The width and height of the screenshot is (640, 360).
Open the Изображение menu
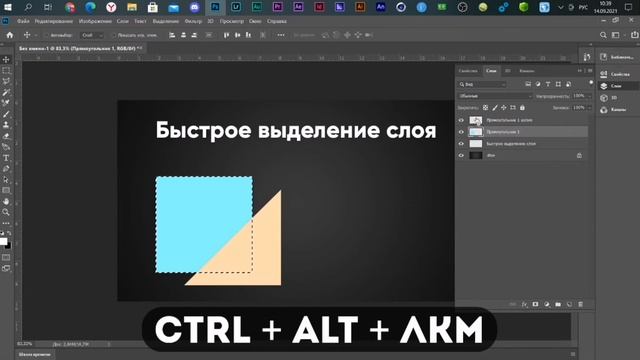pyautogui.click(x=95, y=21)
